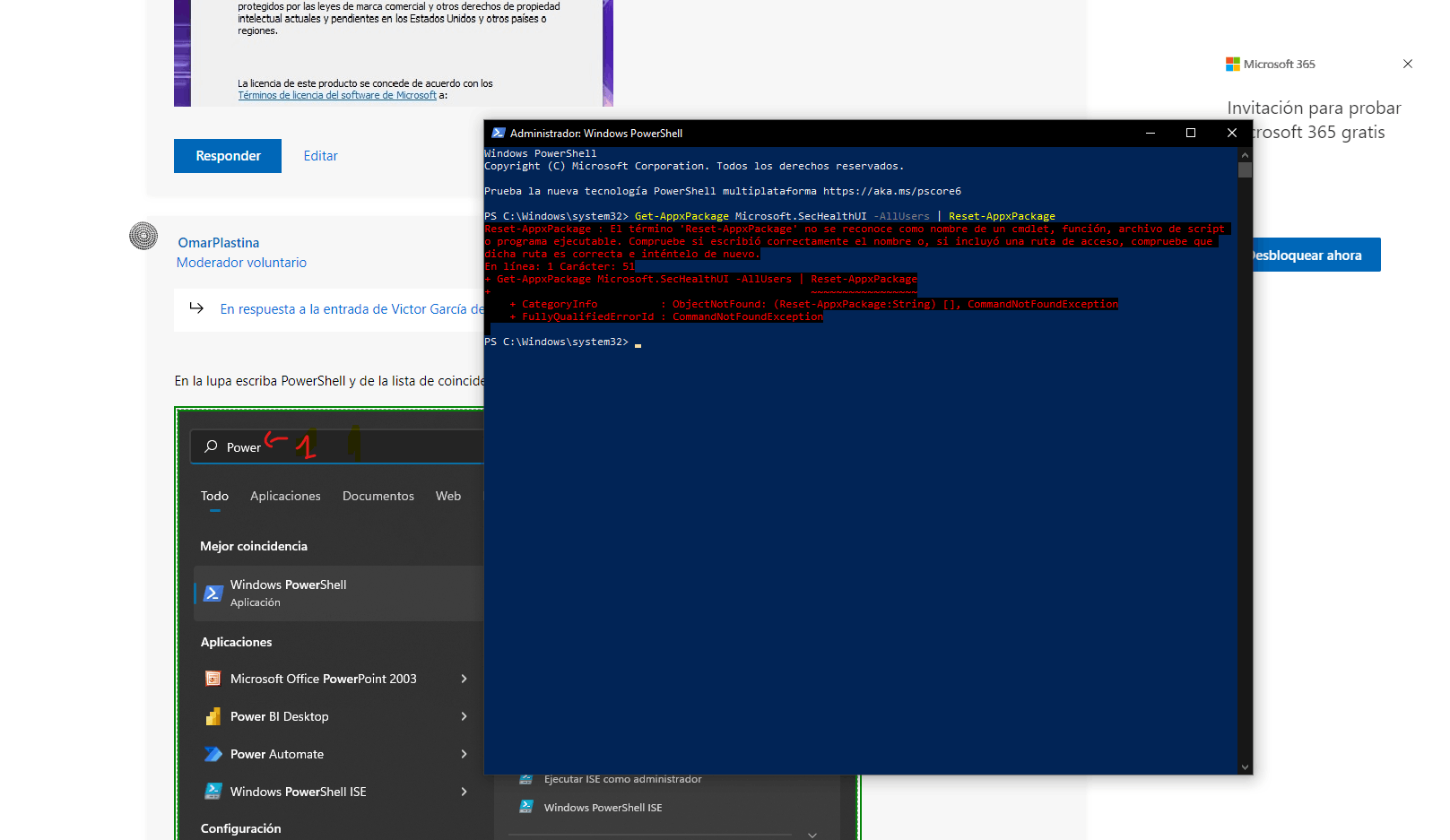Close the Windows PowerShell window

click(x=1232, y=133)
